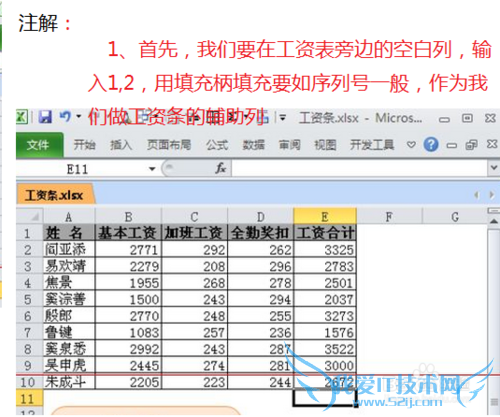Select cell containing 2445
Image resolution: width=500 pixels, height=417 pixels.
click(x=128, y=365)
